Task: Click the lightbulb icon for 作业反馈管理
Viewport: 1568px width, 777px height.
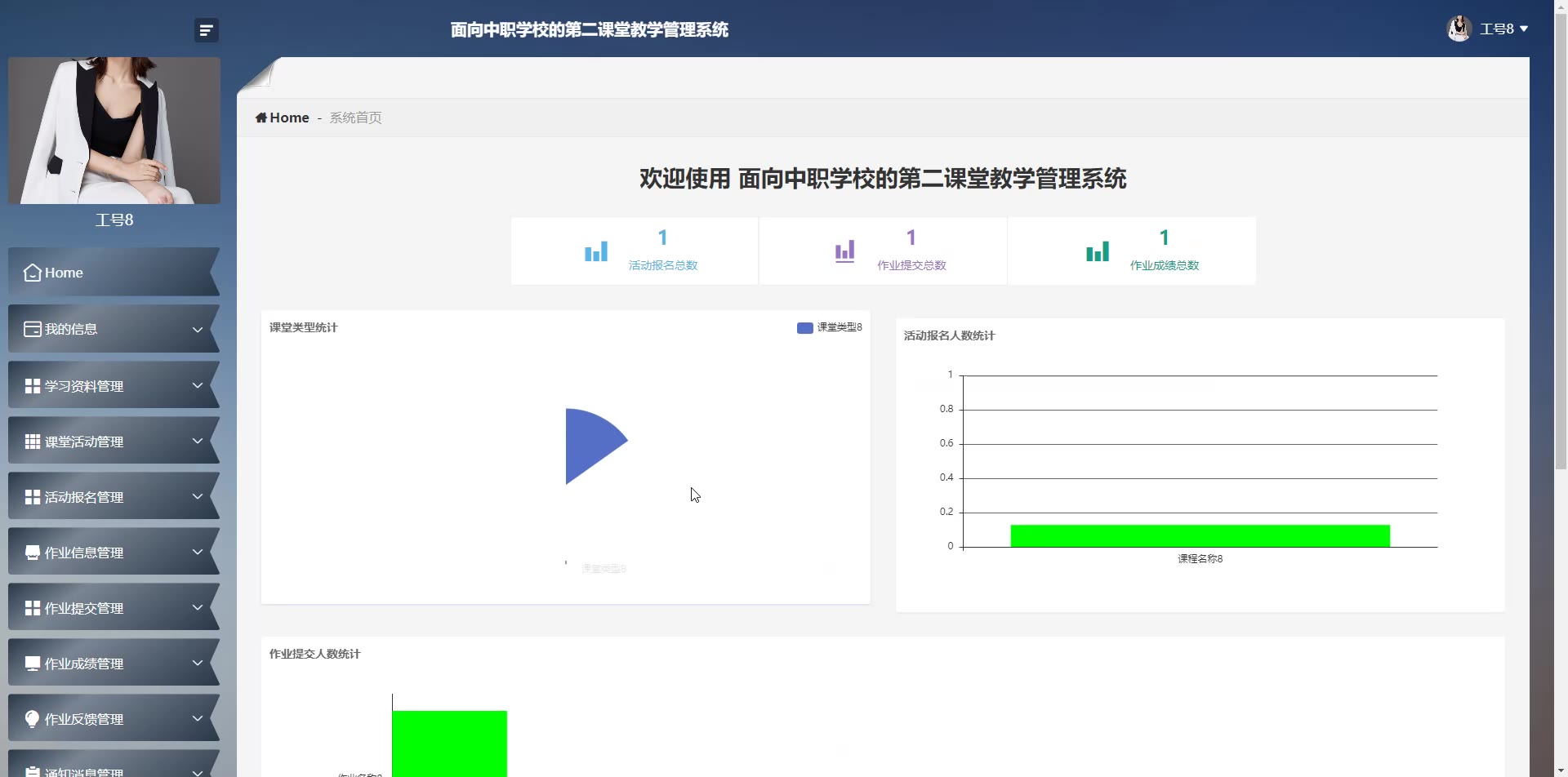Action: coord(33,719)
